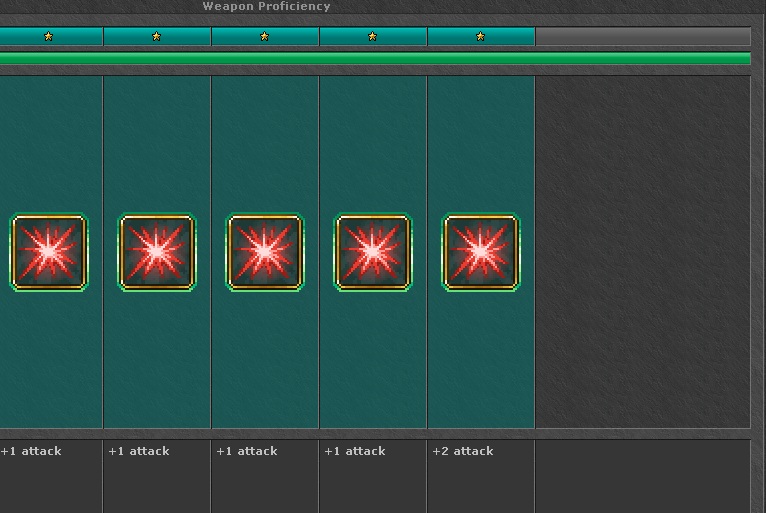Viewport: 766px width, 513px height.
Task: Click the gray locked level segment
Action: pos(642,37)
